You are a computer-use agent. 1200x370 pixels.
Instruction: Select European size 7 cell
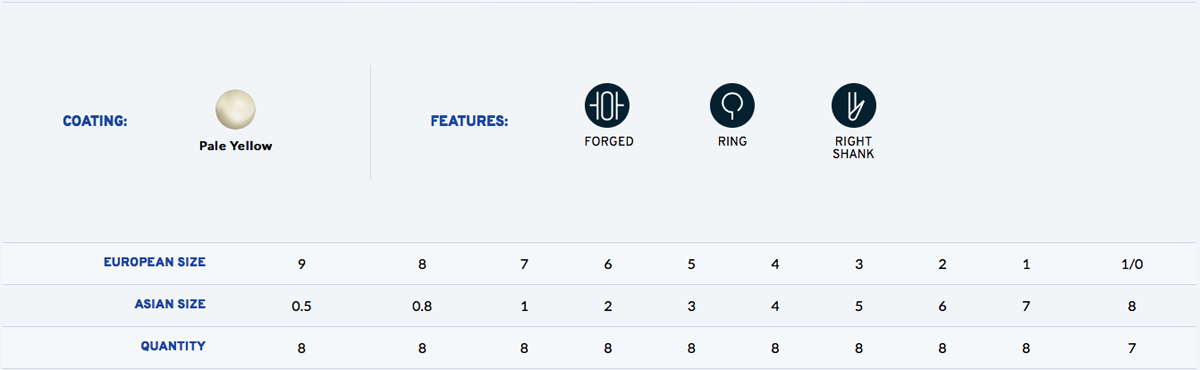524,264
